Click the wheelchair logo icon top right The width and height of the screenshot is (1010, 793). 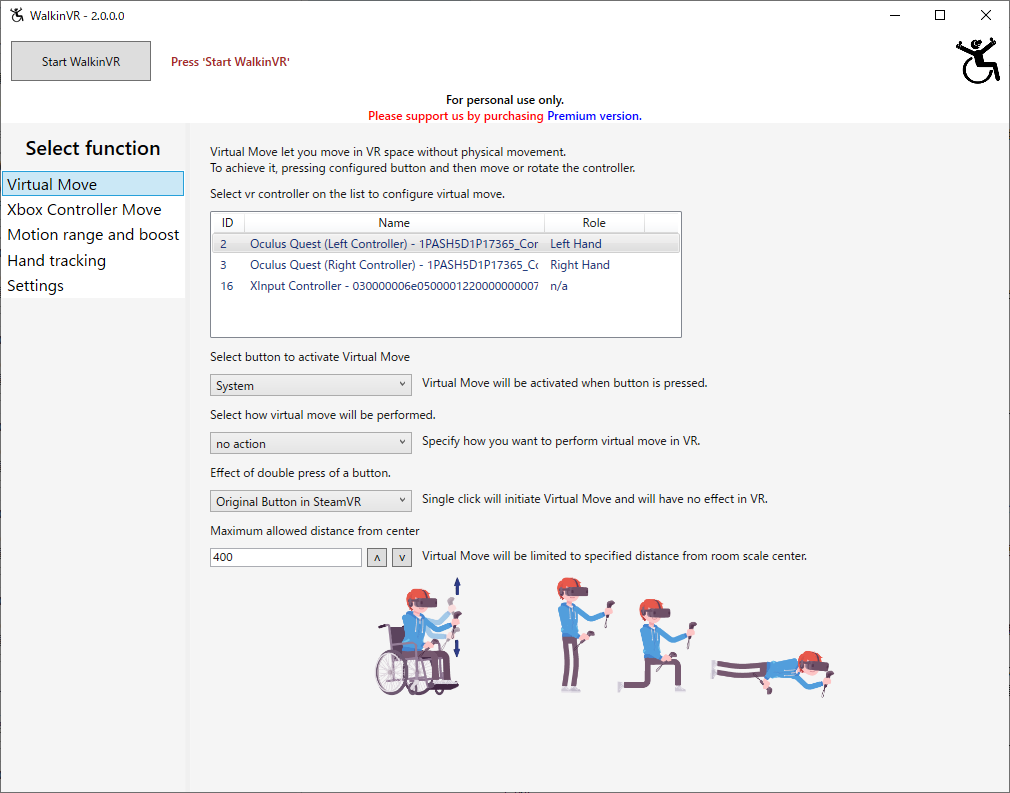click(x=978, y=61)
